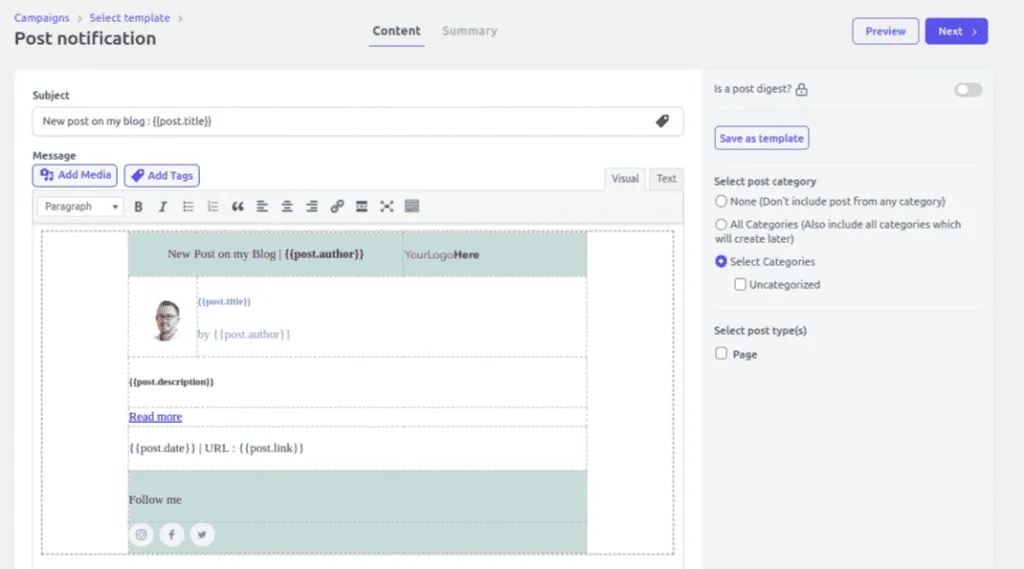Image resolution: width=1024 pixels, height=569 pixels.
Task: Check the Page post type checkbox
Action: point(721,353)
